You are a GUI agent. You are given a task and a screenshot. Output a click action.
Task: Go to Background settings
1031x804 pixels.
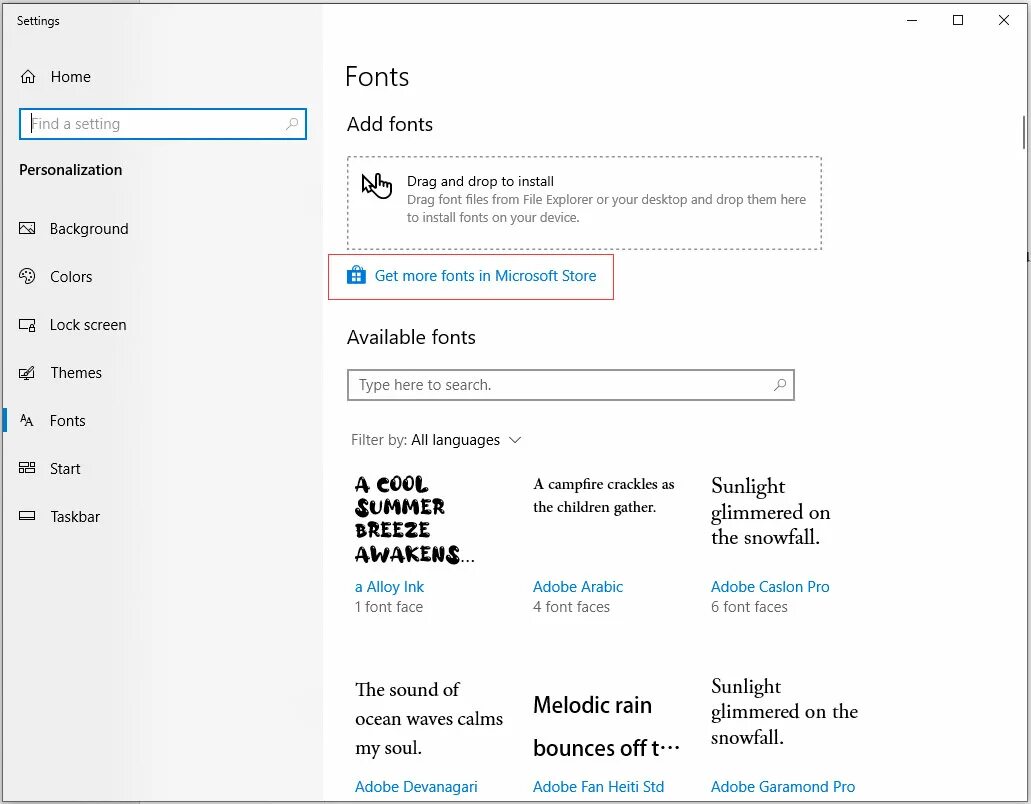[89, 229]
